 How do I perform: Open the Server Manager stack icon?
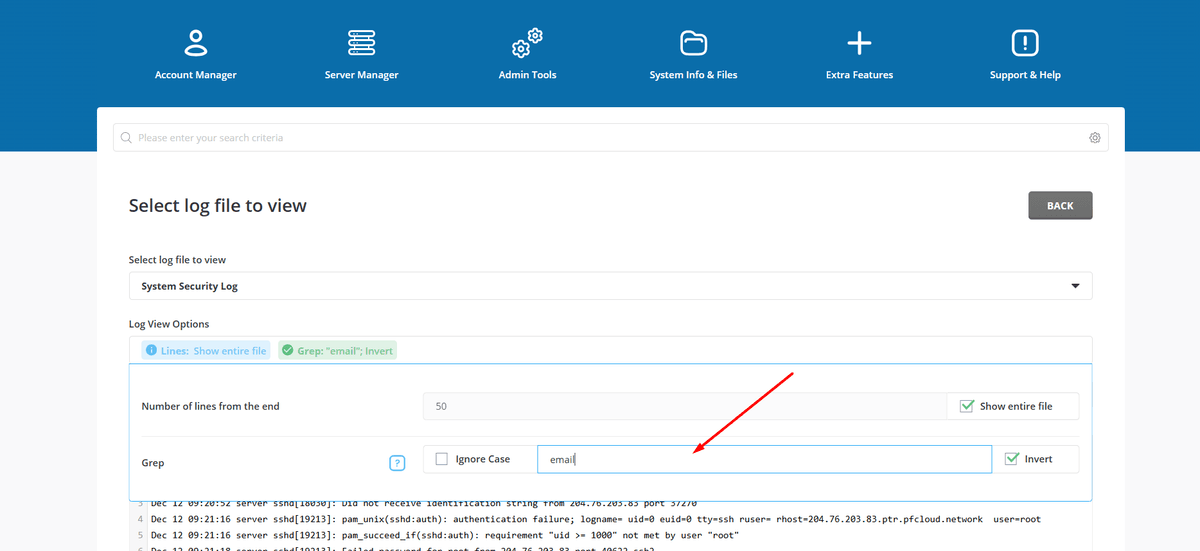(361, 43)
